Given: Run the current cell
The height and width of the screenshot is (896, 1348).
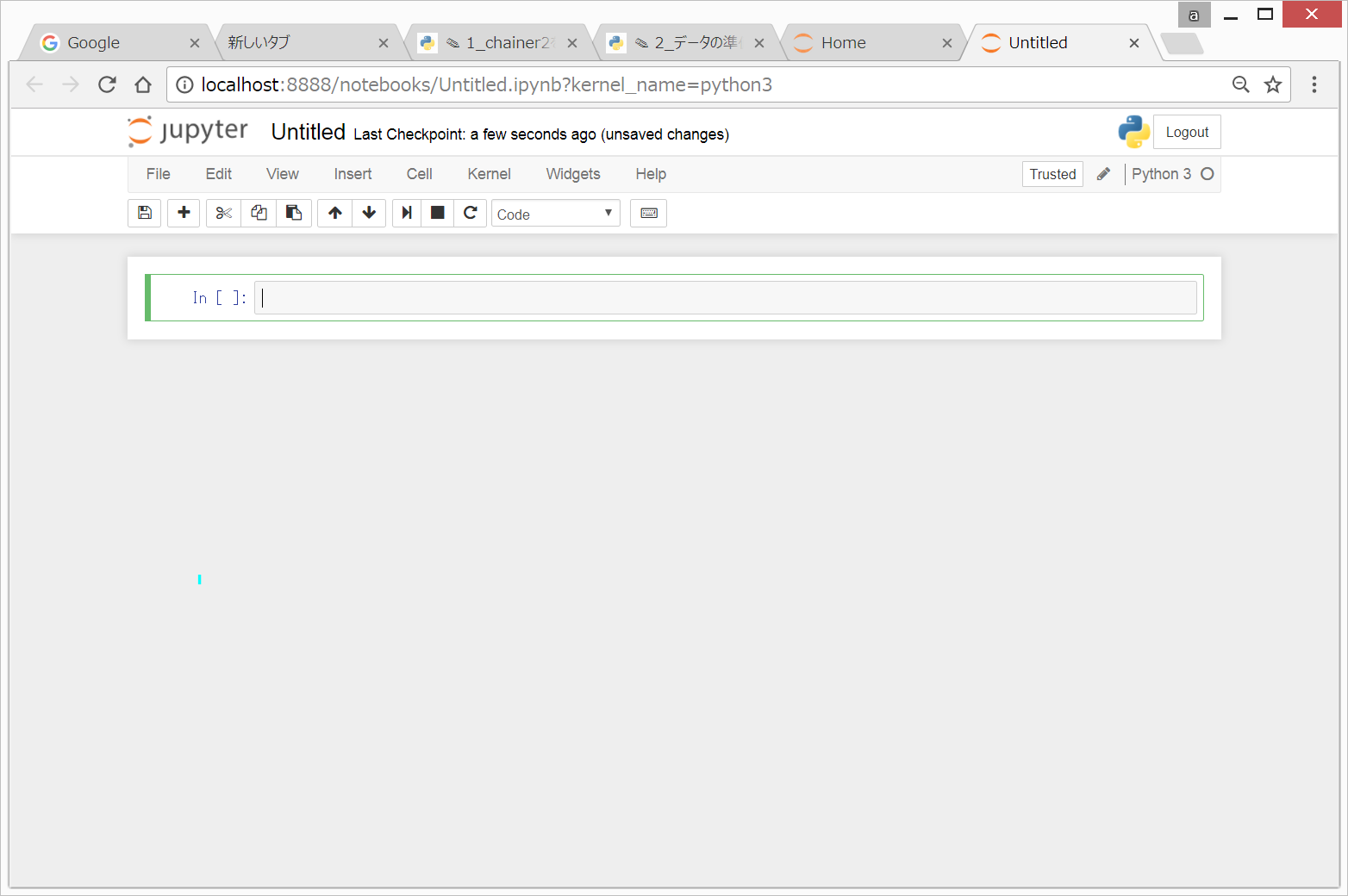Looking at the screenshot, I should tap(407, 213).
